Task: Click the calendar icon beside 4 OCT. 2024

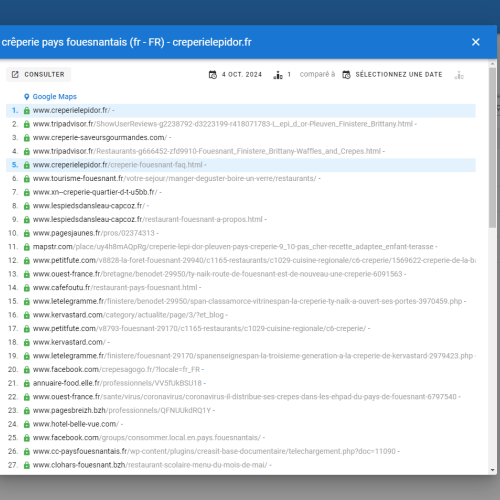Action: [213, 75]
